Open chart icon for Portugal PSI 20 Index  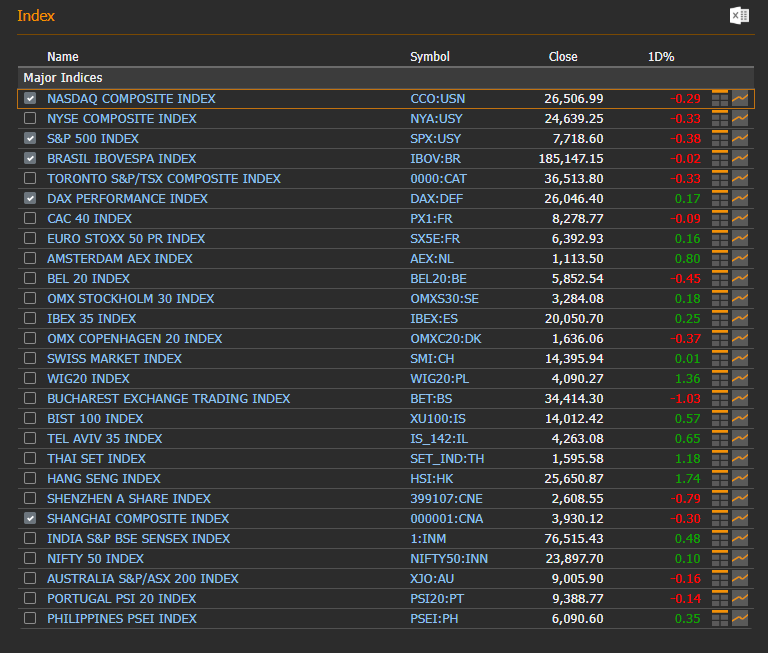tap(740, 599)
